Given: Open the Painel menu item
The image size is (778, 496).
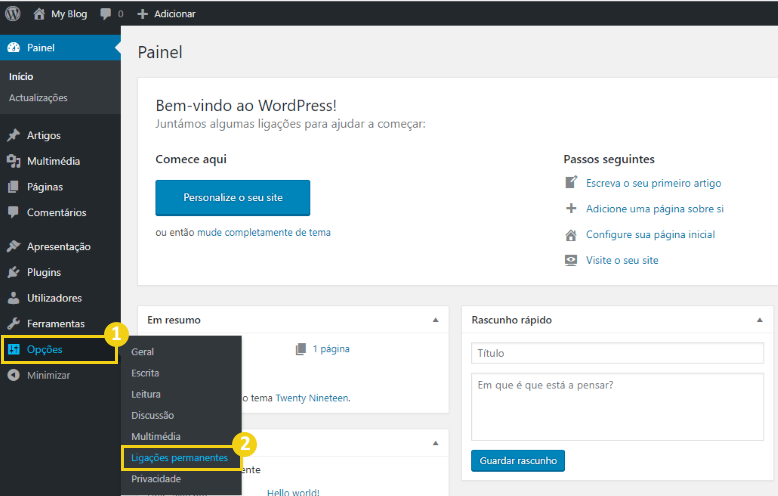Looking at the screenshot, I should (60, 48).
